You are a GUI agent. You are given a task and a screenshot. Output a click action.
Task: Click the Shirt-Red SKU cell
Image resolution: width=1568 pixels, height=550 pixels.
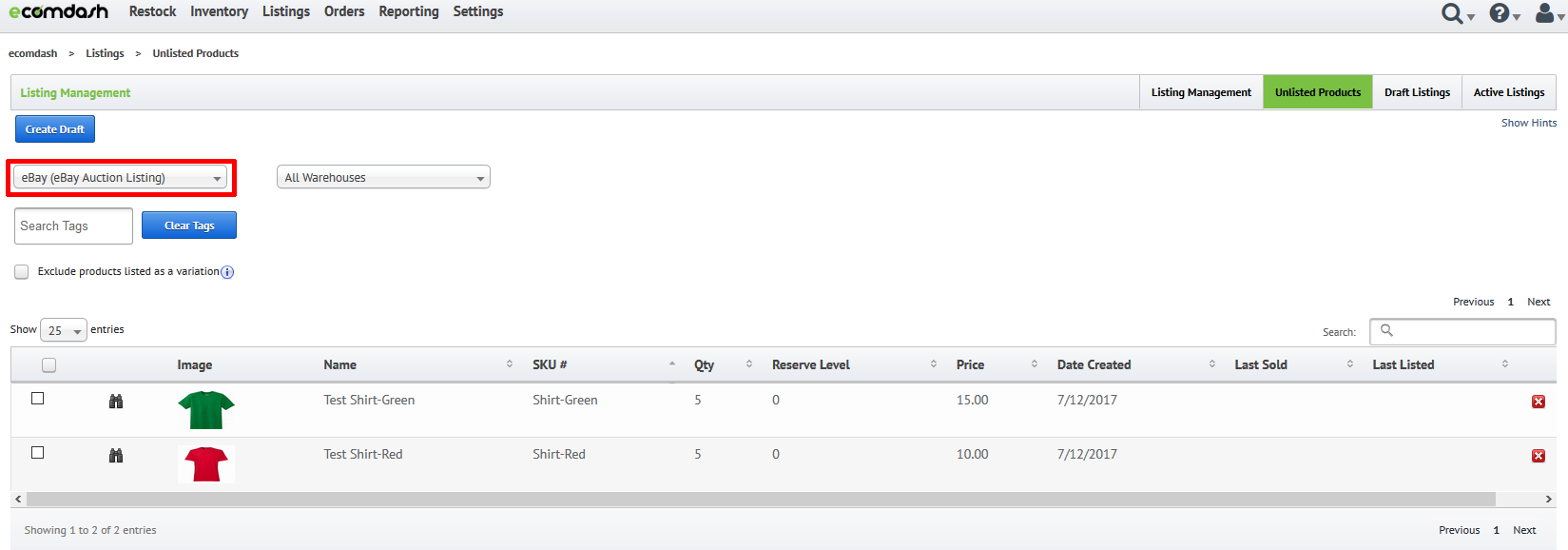(559, 455)
